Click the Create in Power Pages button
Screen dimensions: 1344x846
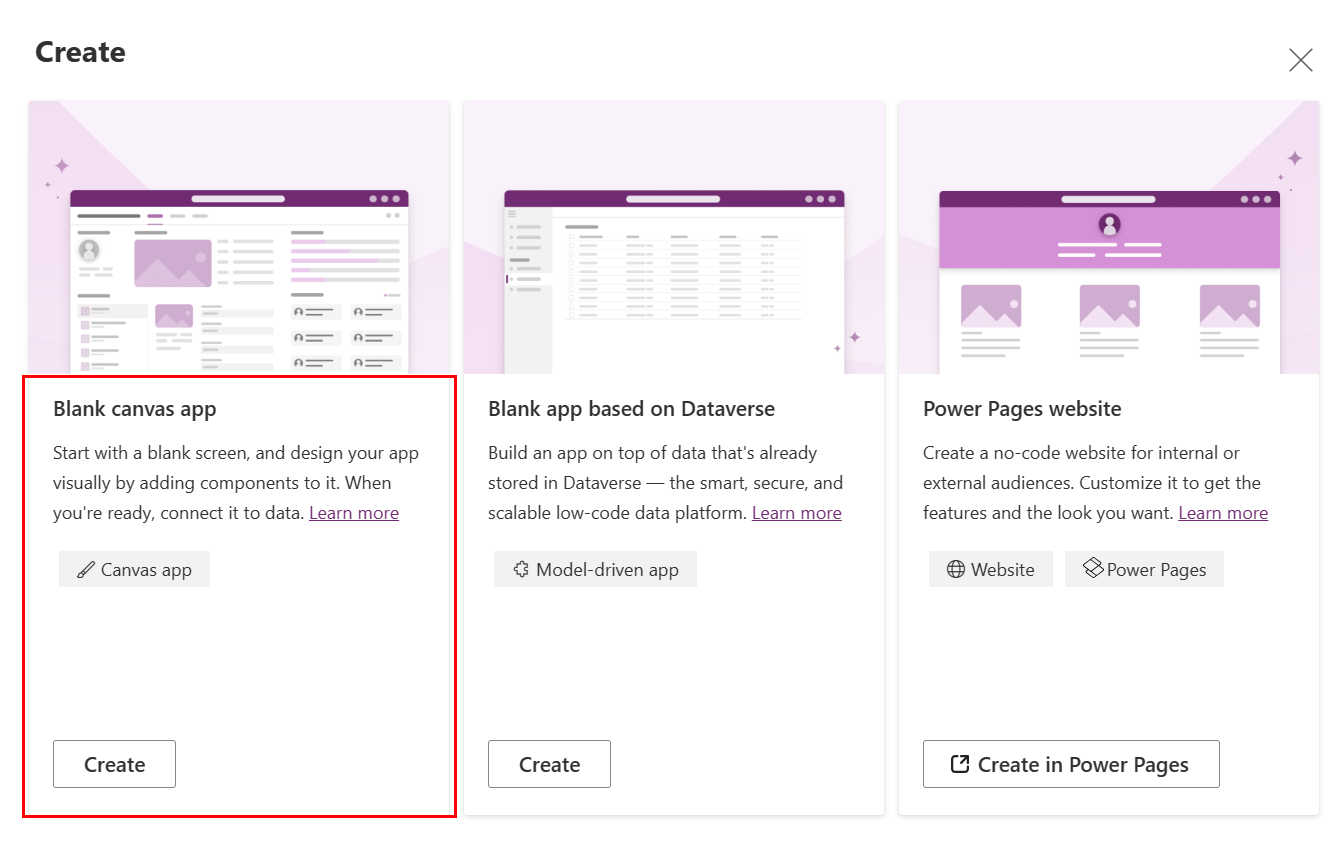(1071, 764)
